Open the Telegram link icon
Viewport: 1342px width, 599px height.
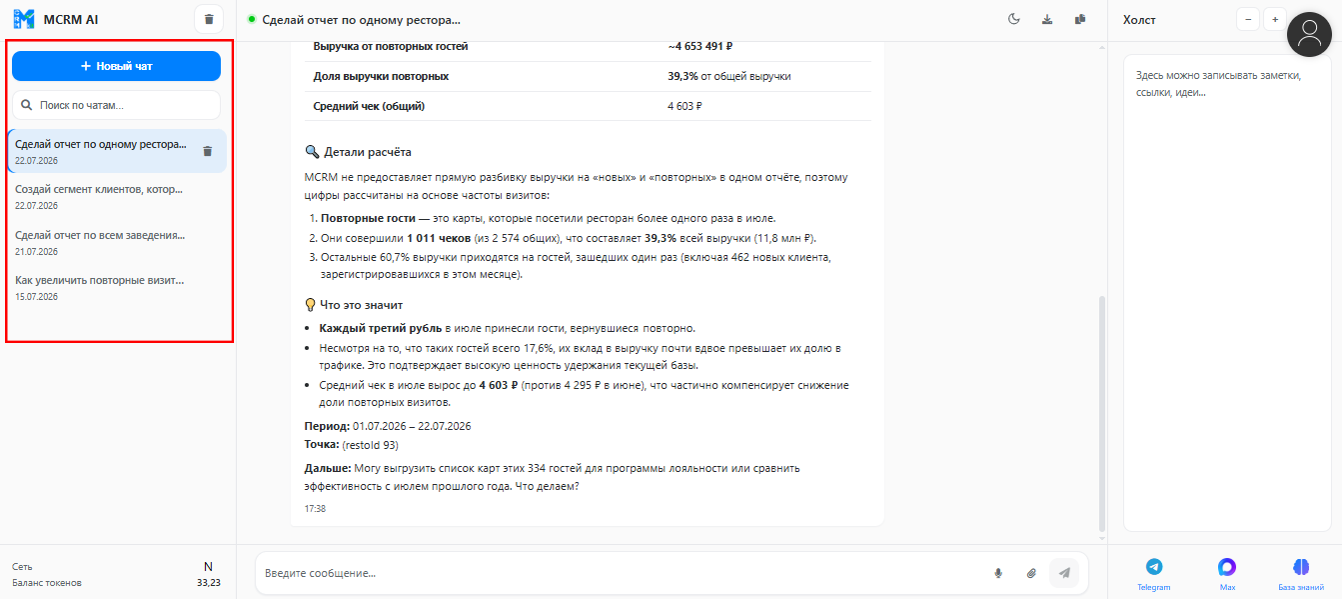1154,573
